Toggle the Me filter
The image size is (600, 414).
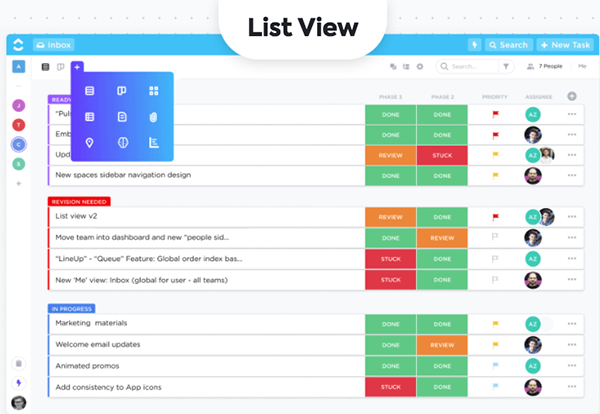pyautogui.click(x=582, y=66)
